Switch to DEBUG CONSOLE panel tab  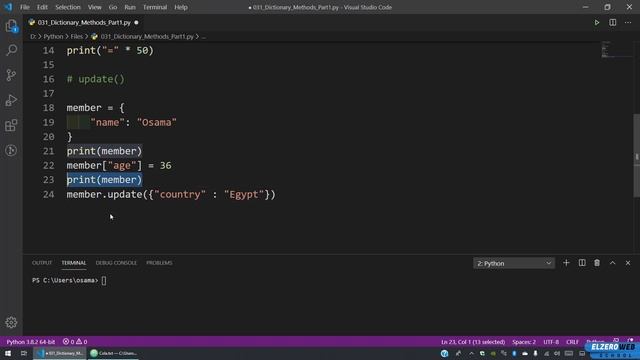tap(116, 263)
